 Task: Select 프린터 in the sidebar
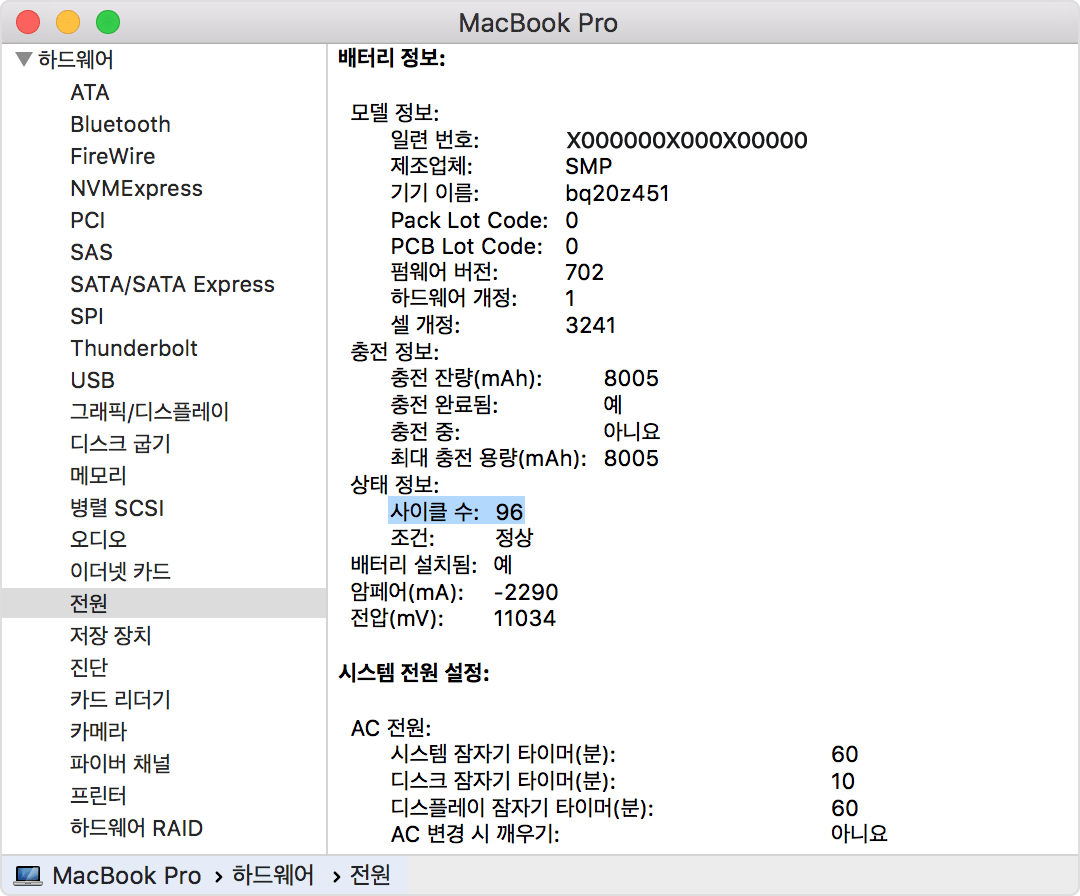(98, 795)
